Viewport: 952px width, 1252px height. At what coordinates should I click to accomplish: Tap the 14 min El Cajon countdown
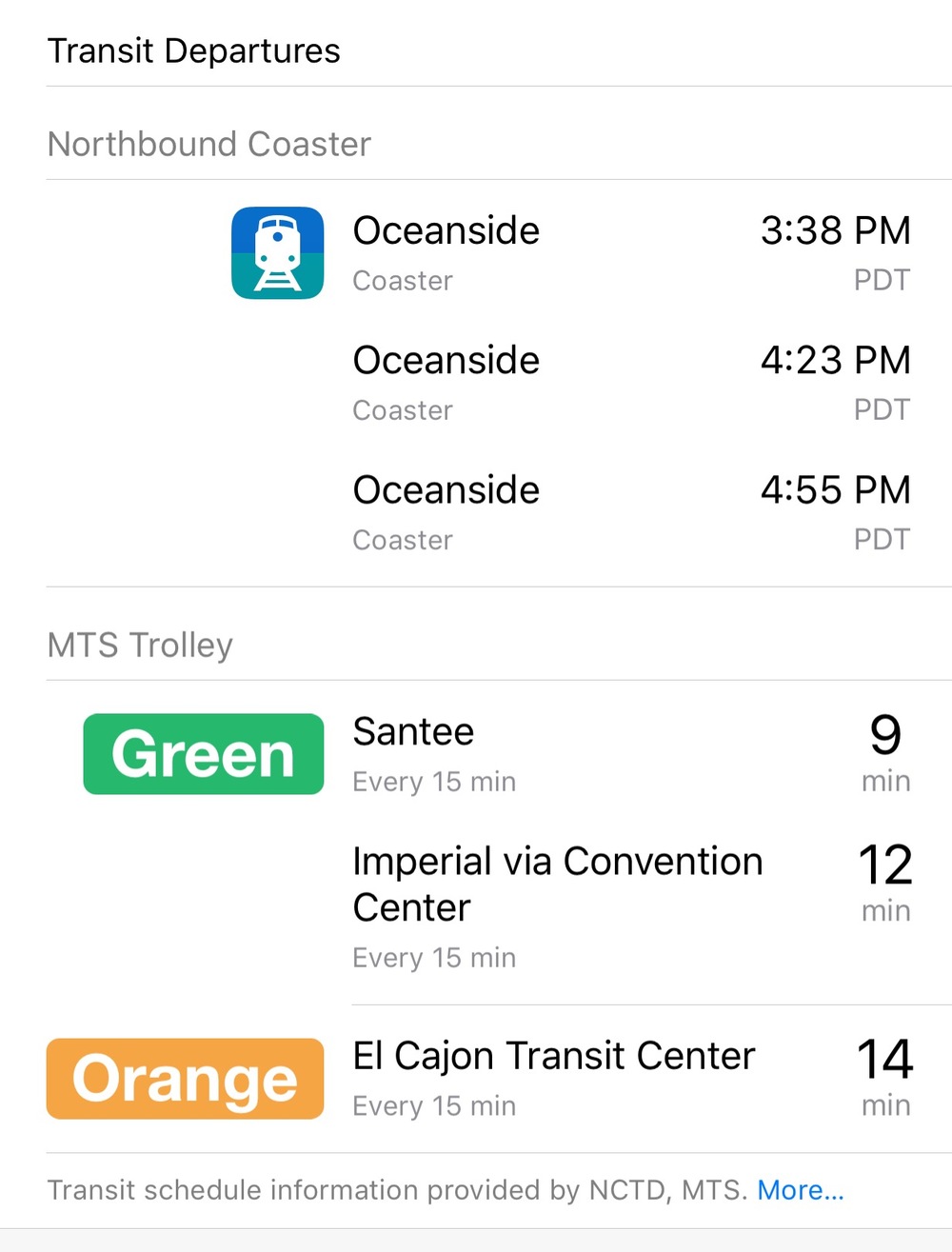tap(885, 1077)
